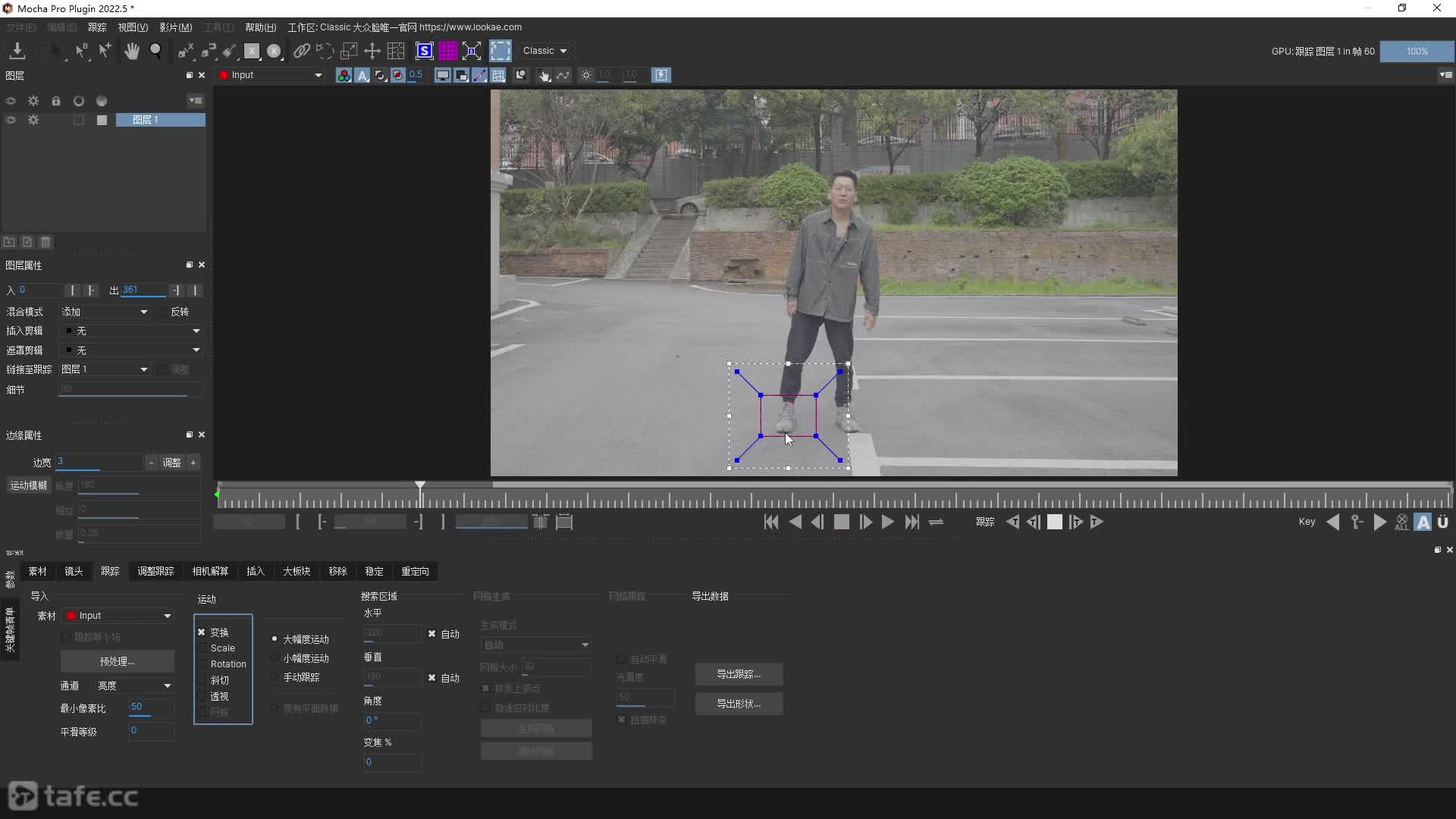
Task: Select the Area Brush tool
Action: 229,51
